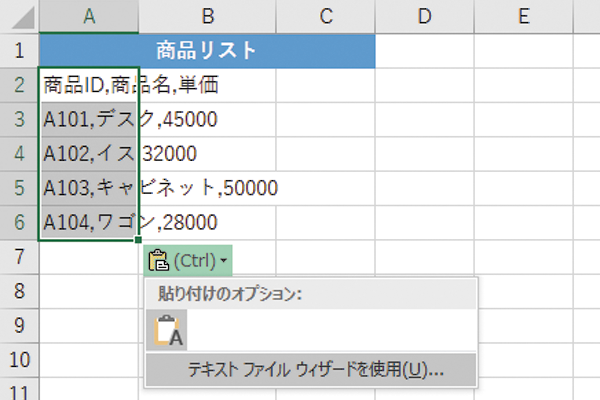600x400 pixels.
Task: Select the cell with A104,ワゴン,28000
Action: pos(89,222)
